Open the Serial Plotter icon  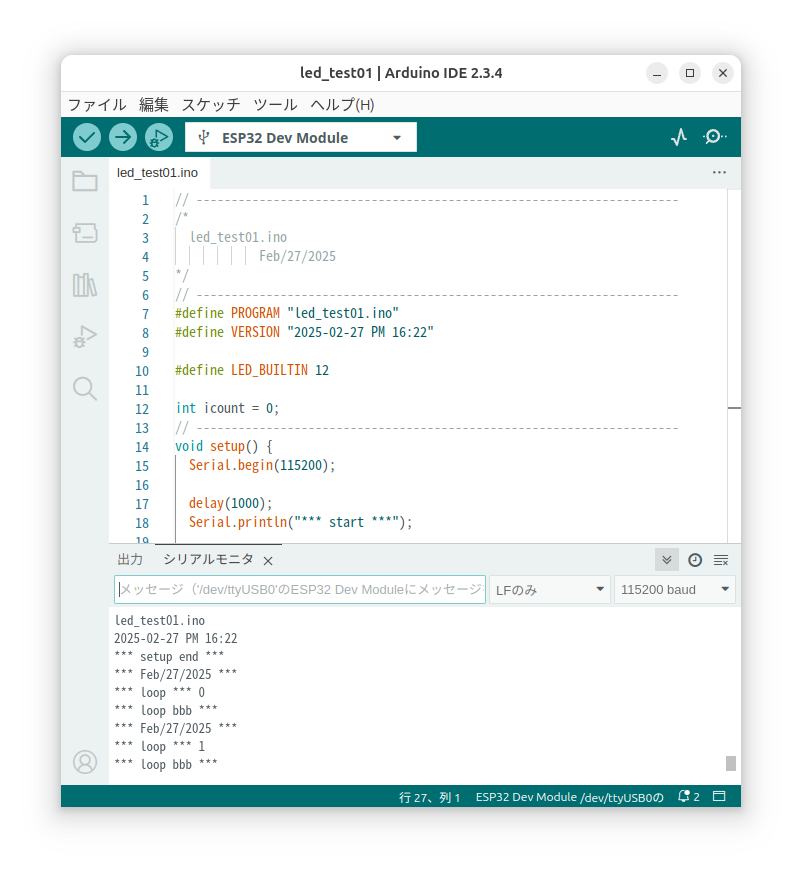point(679,137)
